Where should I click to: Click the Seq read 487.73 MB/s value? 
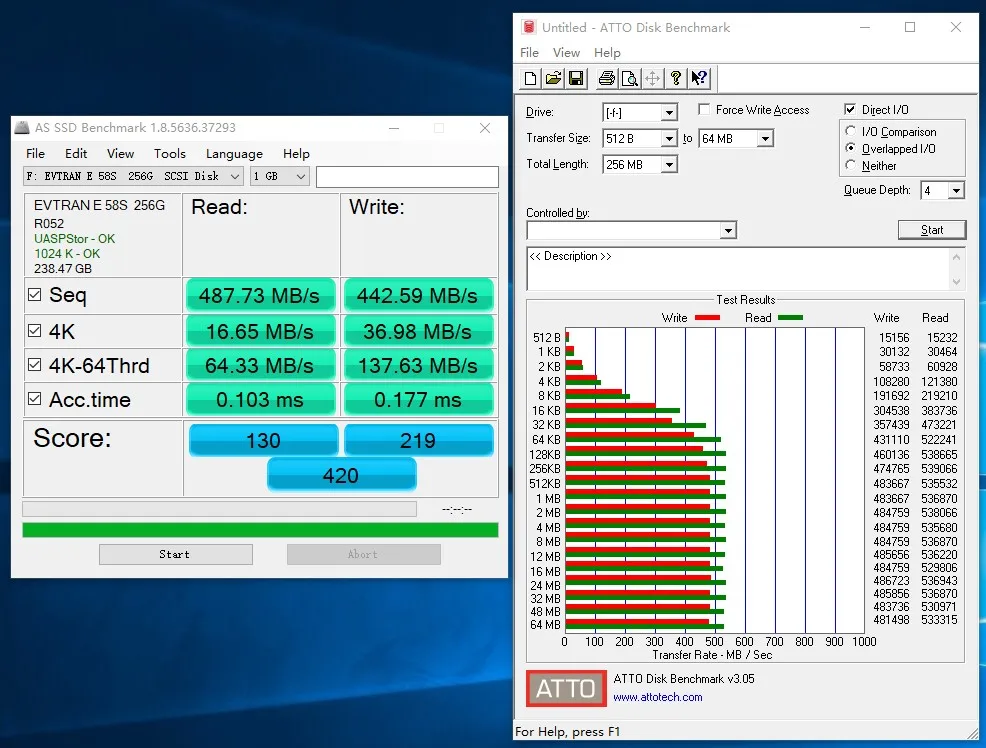(260, 295)
